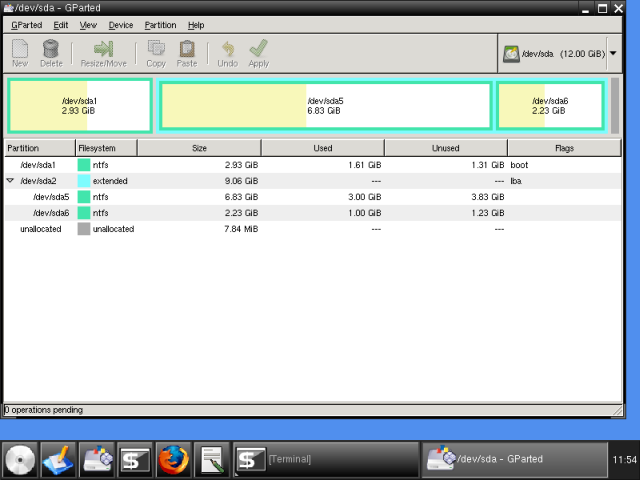Click the green ntfs swatch for /dev/sda5
The height and width of the screenshot is (480, 640).
[x=84, y=197]
